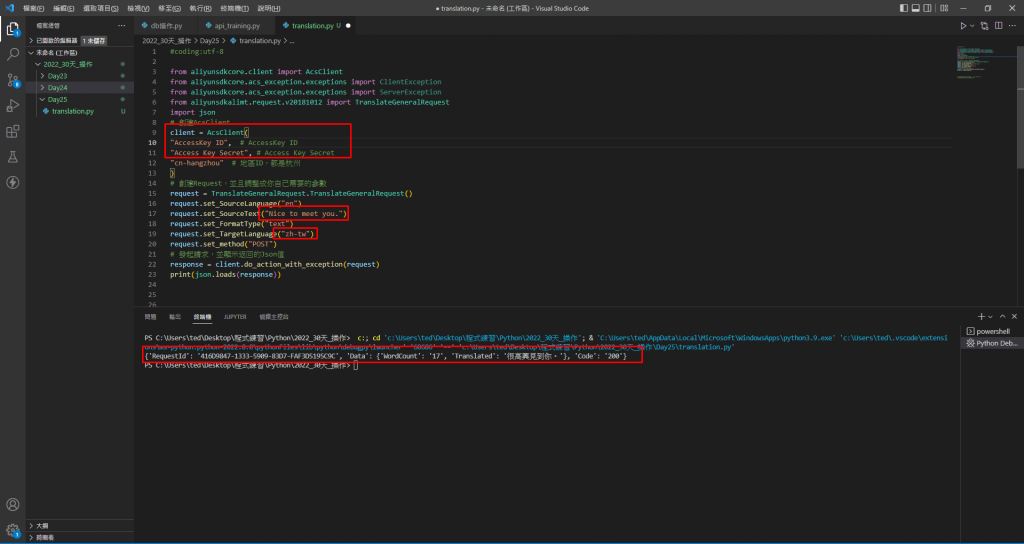Toggle secondary sidebar layout icon
This screenshot has height=544, width=1024.
click(x=927, y=8)
